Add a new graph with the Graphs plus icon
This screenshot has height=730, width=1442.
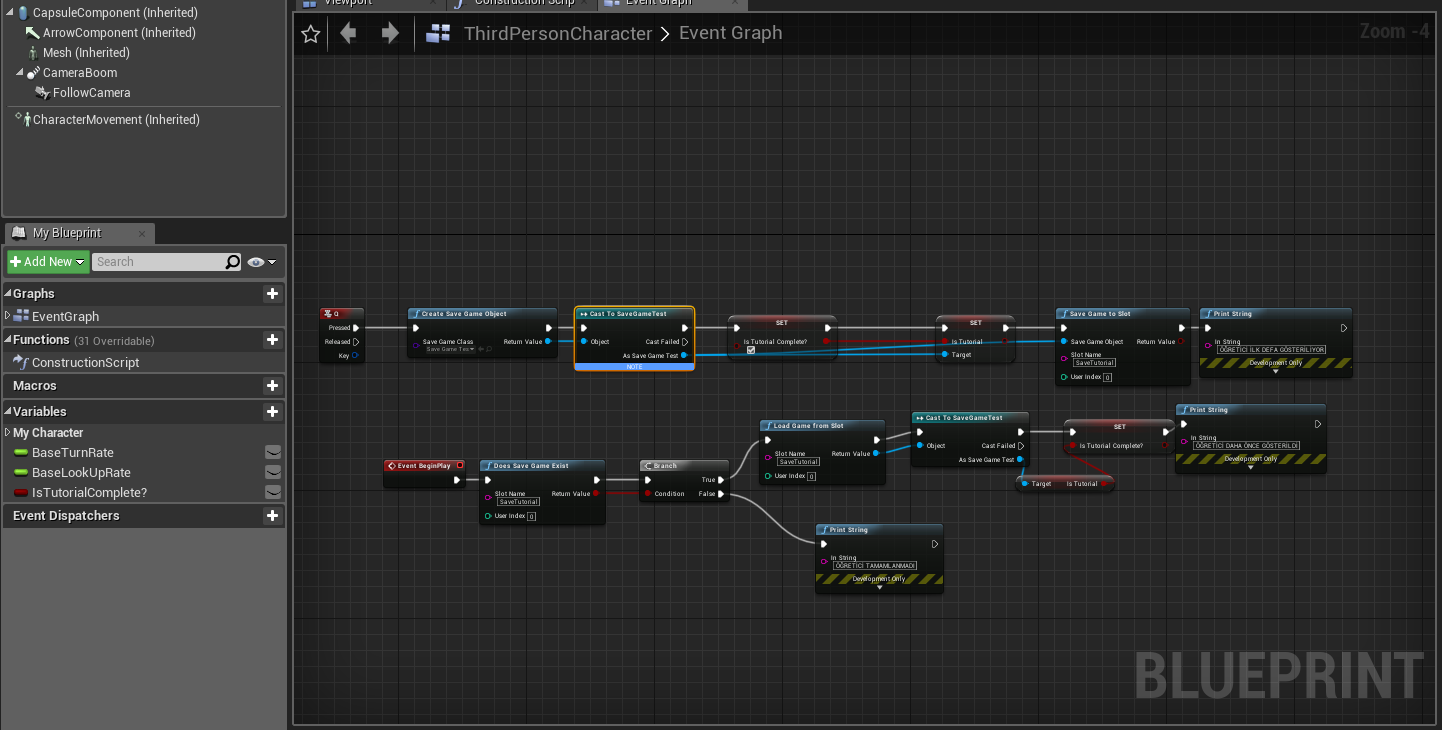[x=271, y=294]
